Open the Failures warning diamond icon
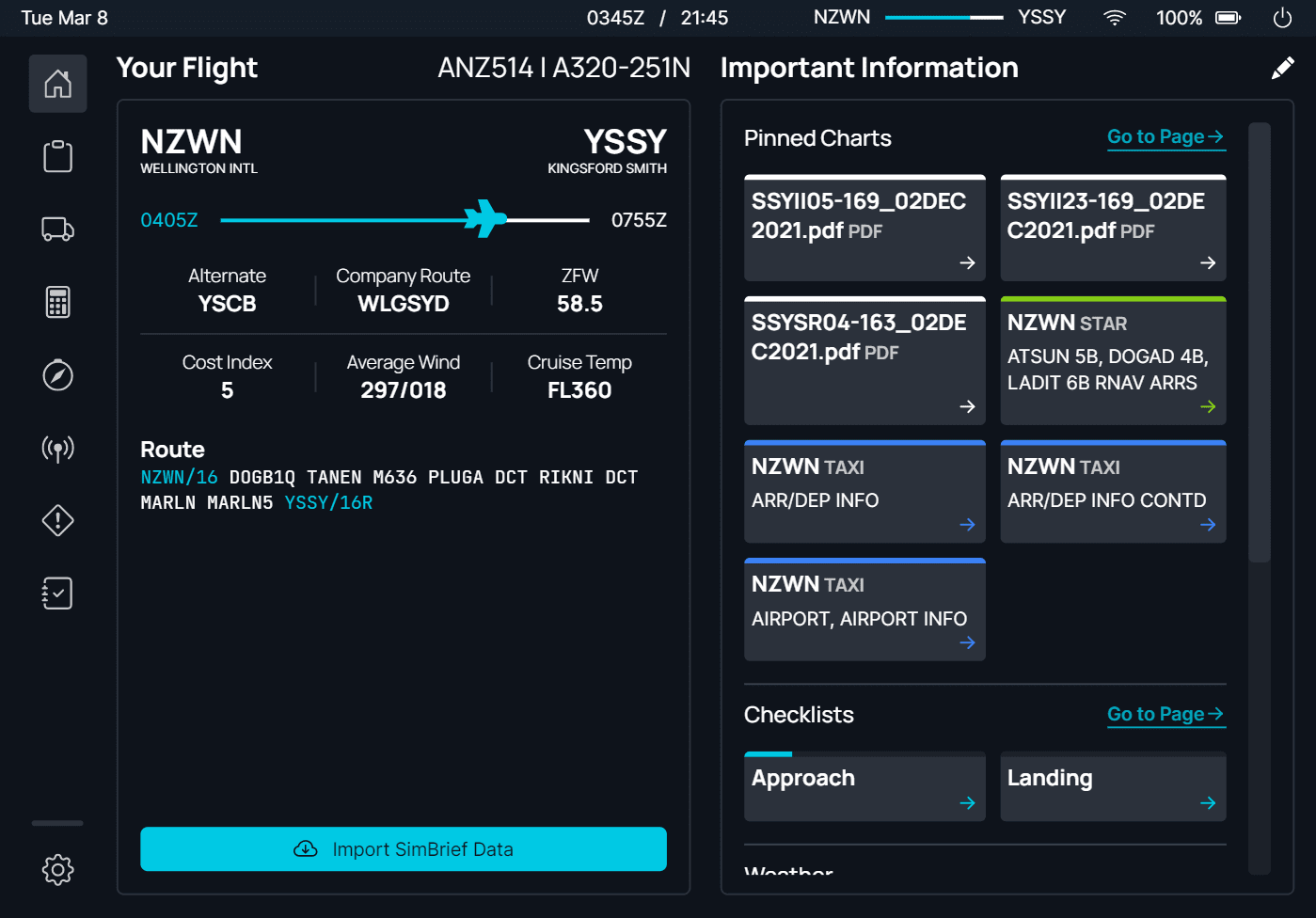1316x918 pixels. pos(58,520)
